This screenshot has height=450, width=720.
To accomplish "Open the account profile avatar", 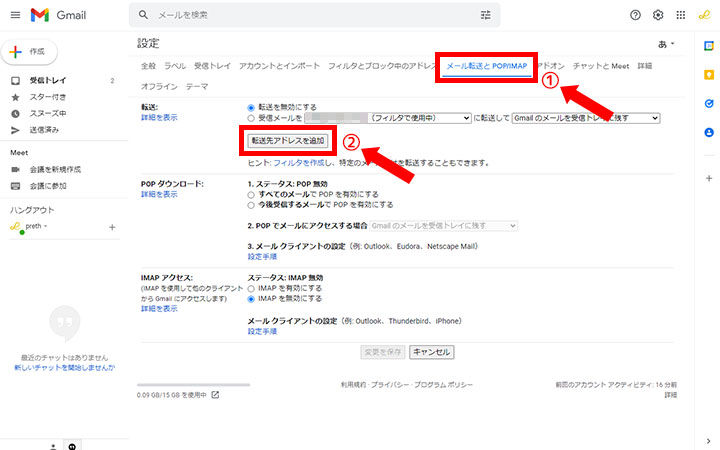I will [704, 15].
